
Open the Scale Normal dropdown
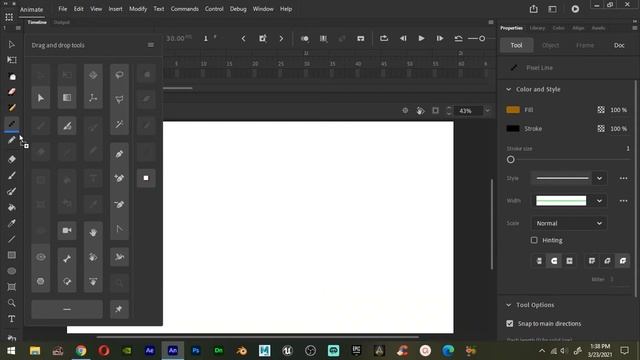tap(569, 223)
